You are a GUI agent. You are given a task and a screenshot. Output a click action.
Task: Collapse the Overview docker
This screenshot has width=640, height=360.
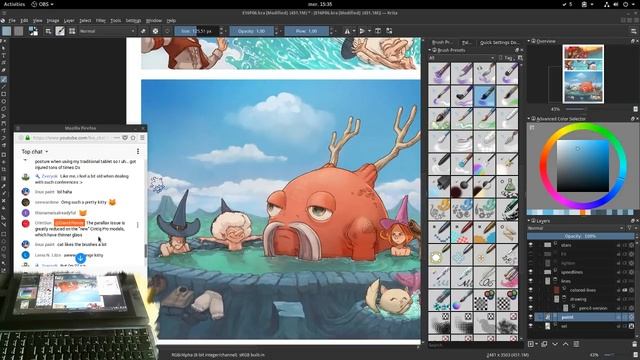(529, 41)
